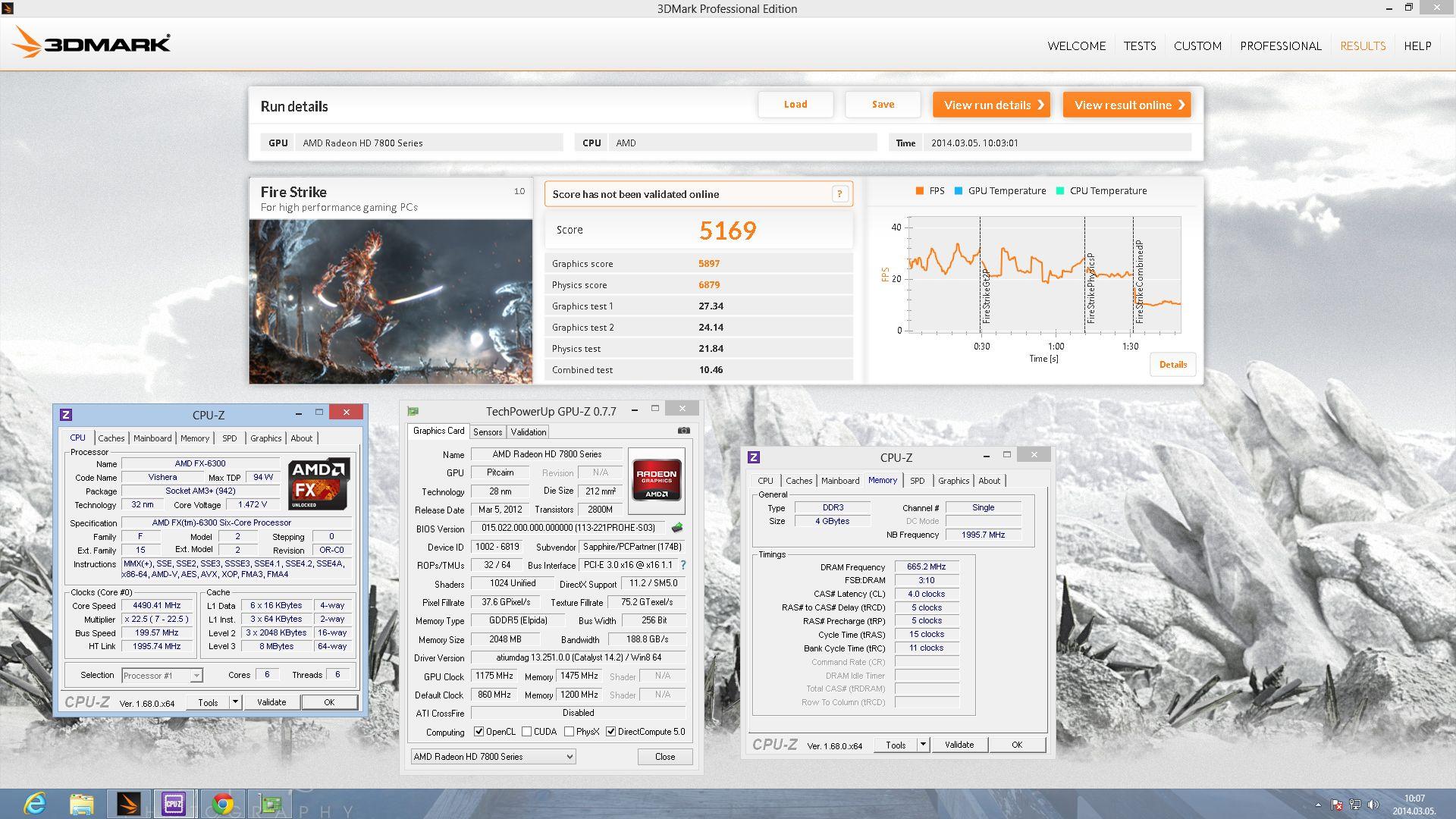Click the Core Speed value 4490.41 MHz

(x=157, y=605)
